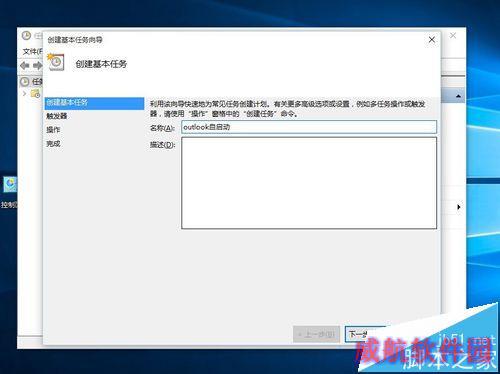Open the Control Panel desktop icon
The height and width of the screenshot is (374, 500).
10,184
